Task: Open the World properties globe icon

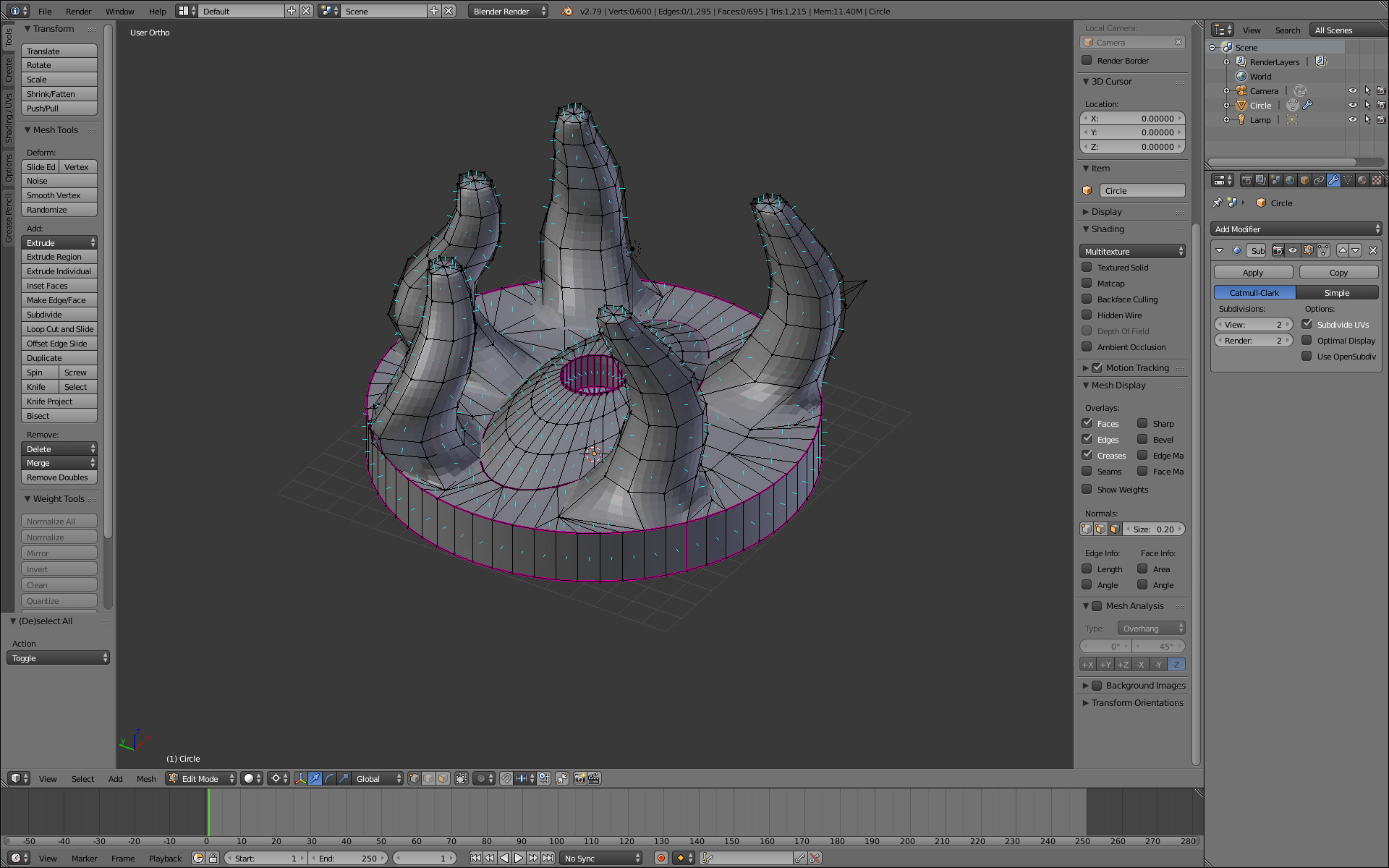Action: [1290, 180]
